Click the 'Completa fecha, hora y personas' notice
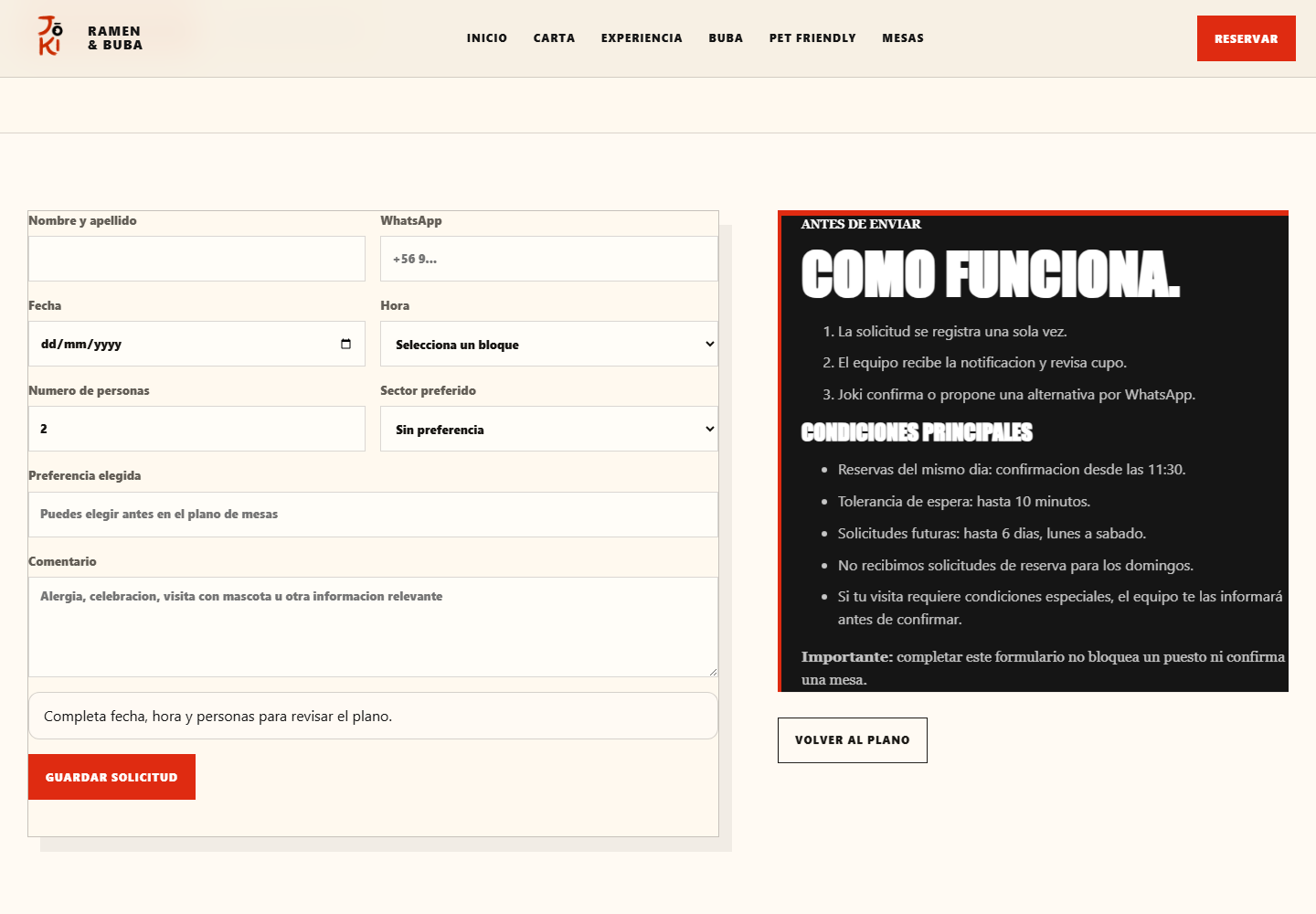The height and width of the screenshot is (914, 1316). [373, 716]
